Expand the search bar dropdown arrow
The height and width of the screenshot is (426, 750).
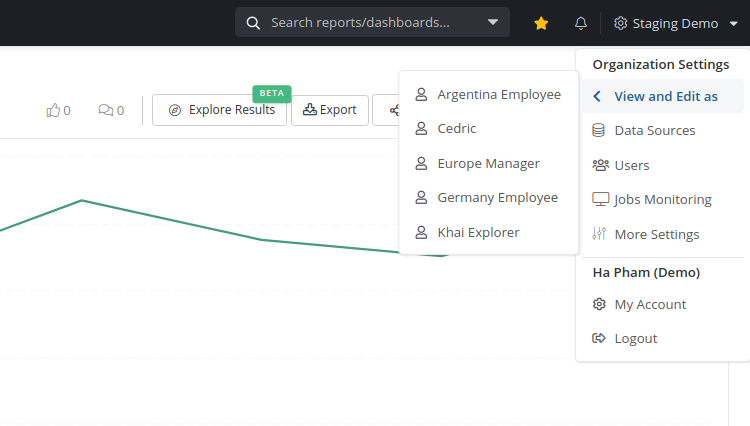coord(493,22)
